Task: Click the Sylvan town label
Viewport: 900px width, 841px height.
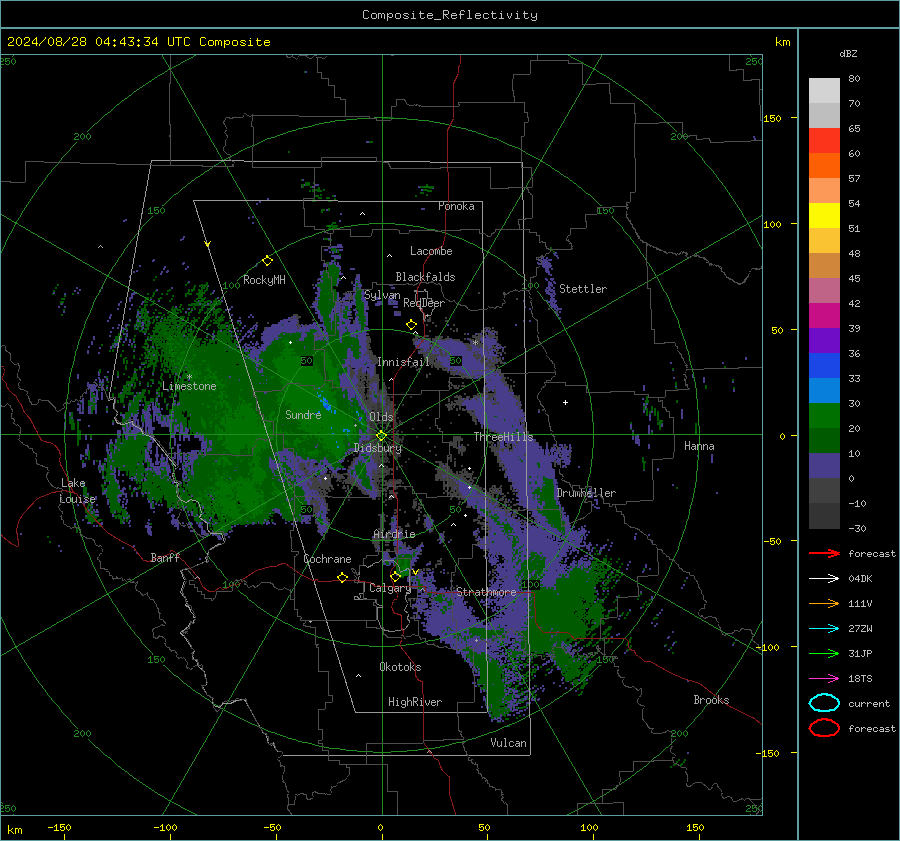Action: (382, 295)
